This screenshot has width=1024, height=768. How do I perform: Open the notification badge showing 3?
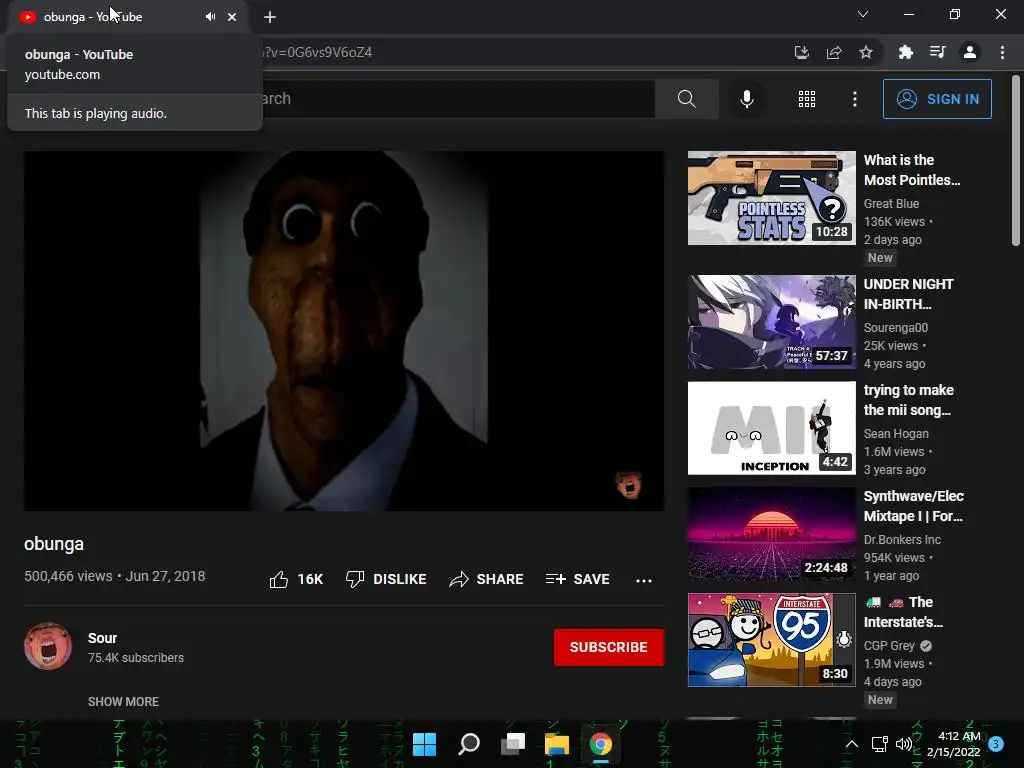pos(996,744)
